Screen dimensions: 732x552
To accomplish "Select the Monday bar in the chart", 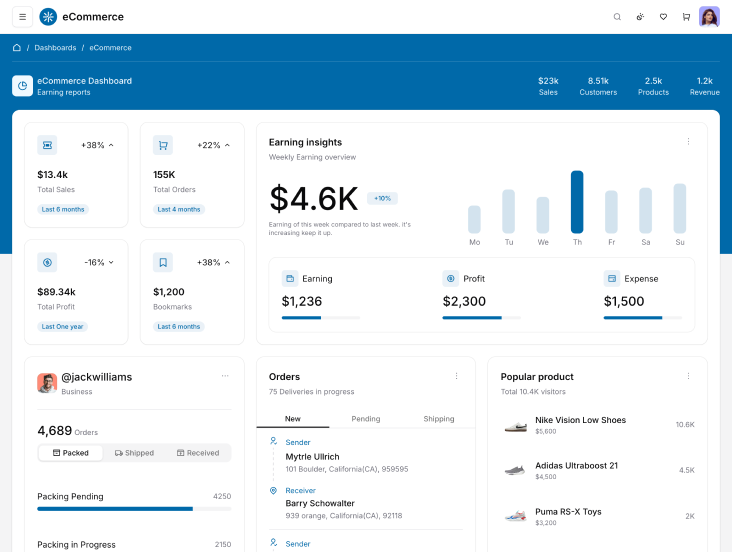I will click(474, 219).
